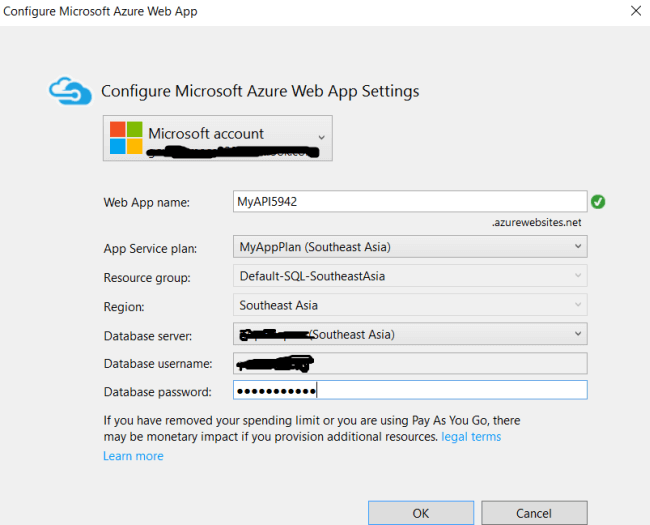Click the Azure cloud icon
The height and width of the screenshot is (525, 650).
tap(70, 92)
